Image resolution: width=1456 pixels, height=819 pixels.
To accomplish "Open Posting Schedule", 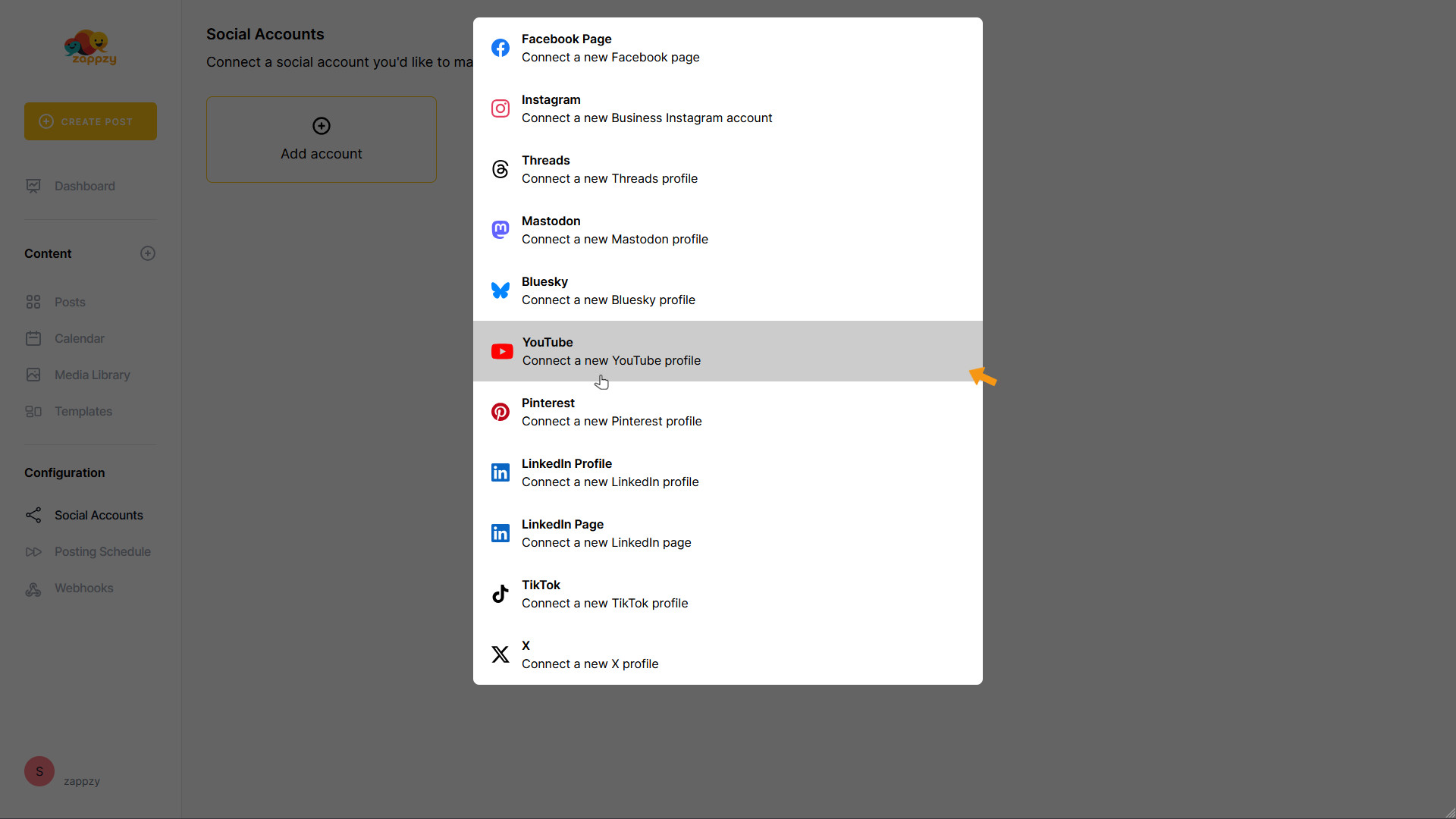I will click(x=102, y=551).
